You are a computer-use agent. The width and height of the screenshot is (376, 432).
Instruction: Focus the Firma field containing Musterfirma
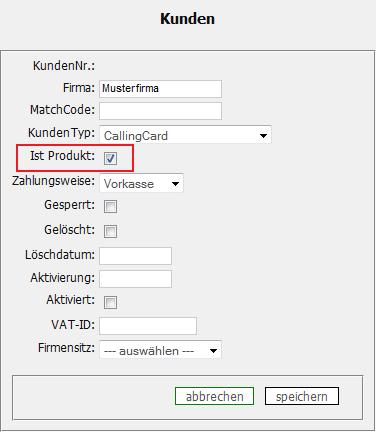coord(160,89)
